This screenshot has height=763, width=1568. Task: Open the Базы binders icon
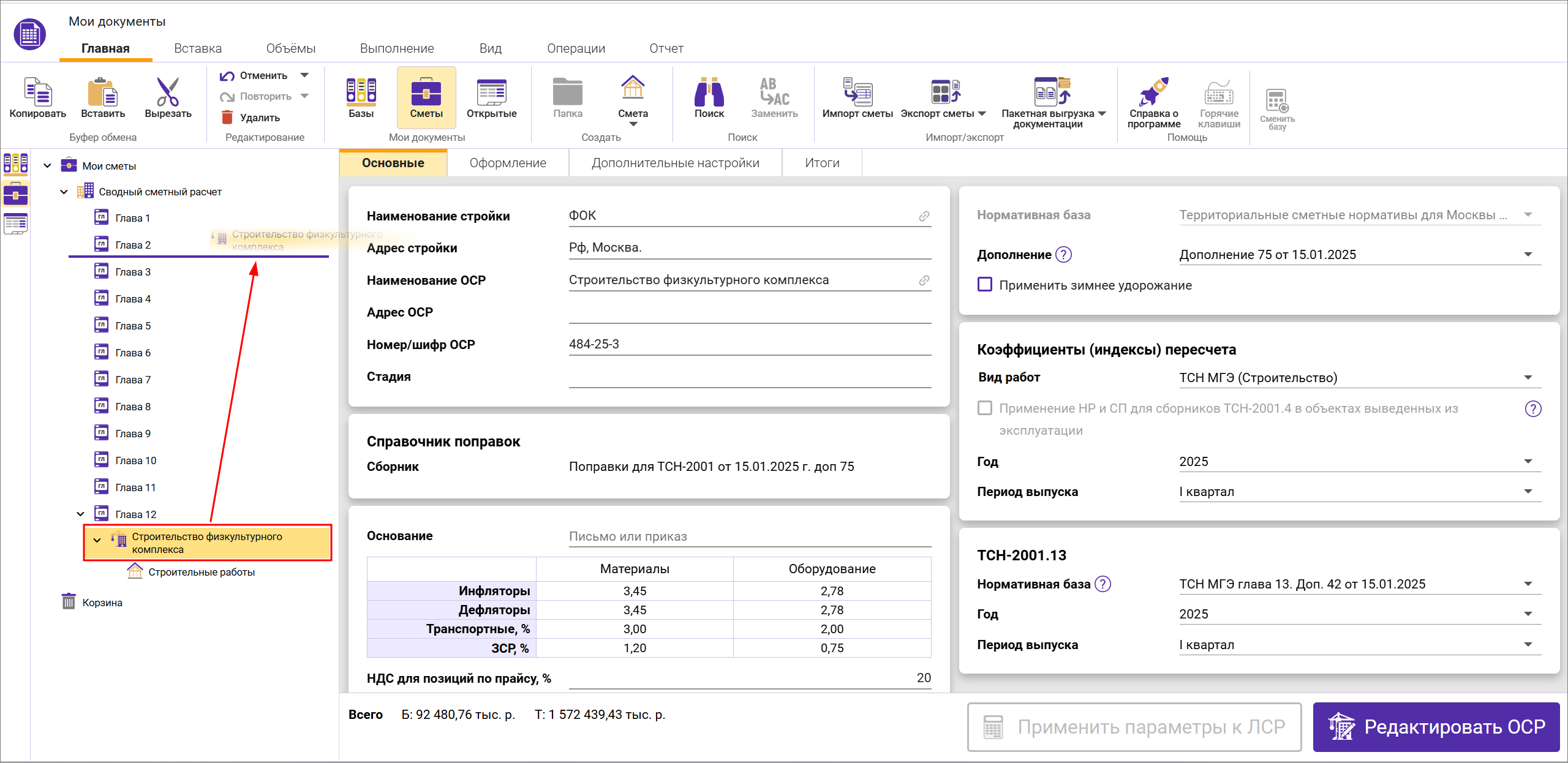point(361,92)
